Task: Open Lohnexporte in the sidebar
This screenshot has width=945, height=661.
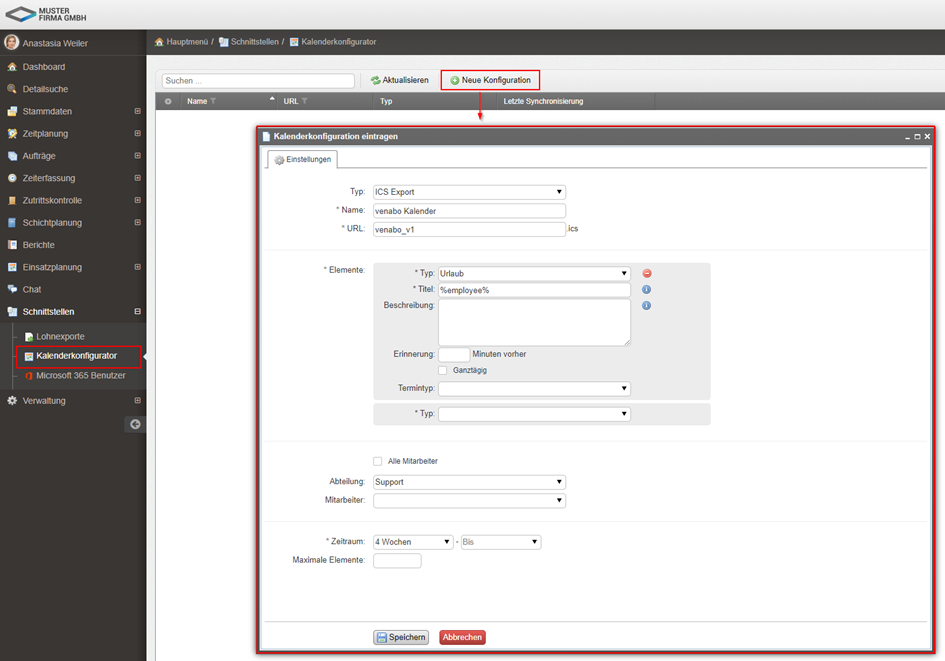Action: click(x=60, y=336)
